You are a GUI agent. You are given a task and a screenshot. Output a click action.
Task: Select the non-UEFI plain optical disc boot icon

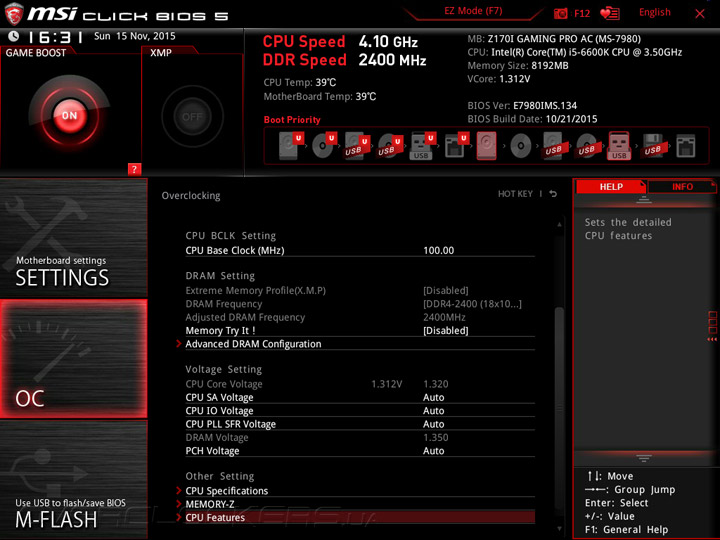(x=521, y=146)
